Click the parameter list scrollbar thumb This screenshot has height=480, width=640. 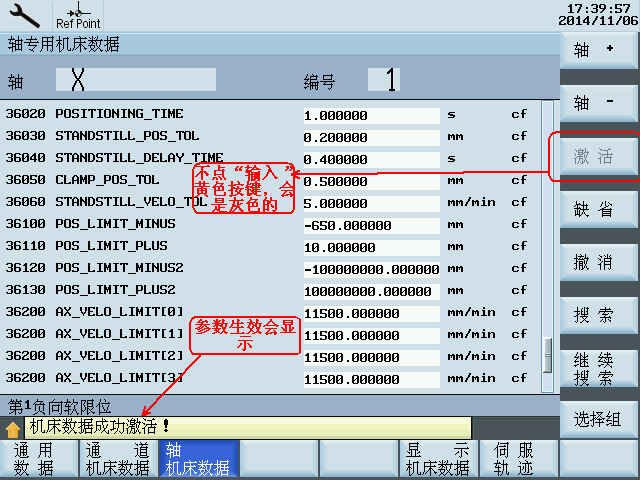tap(547, 355)
